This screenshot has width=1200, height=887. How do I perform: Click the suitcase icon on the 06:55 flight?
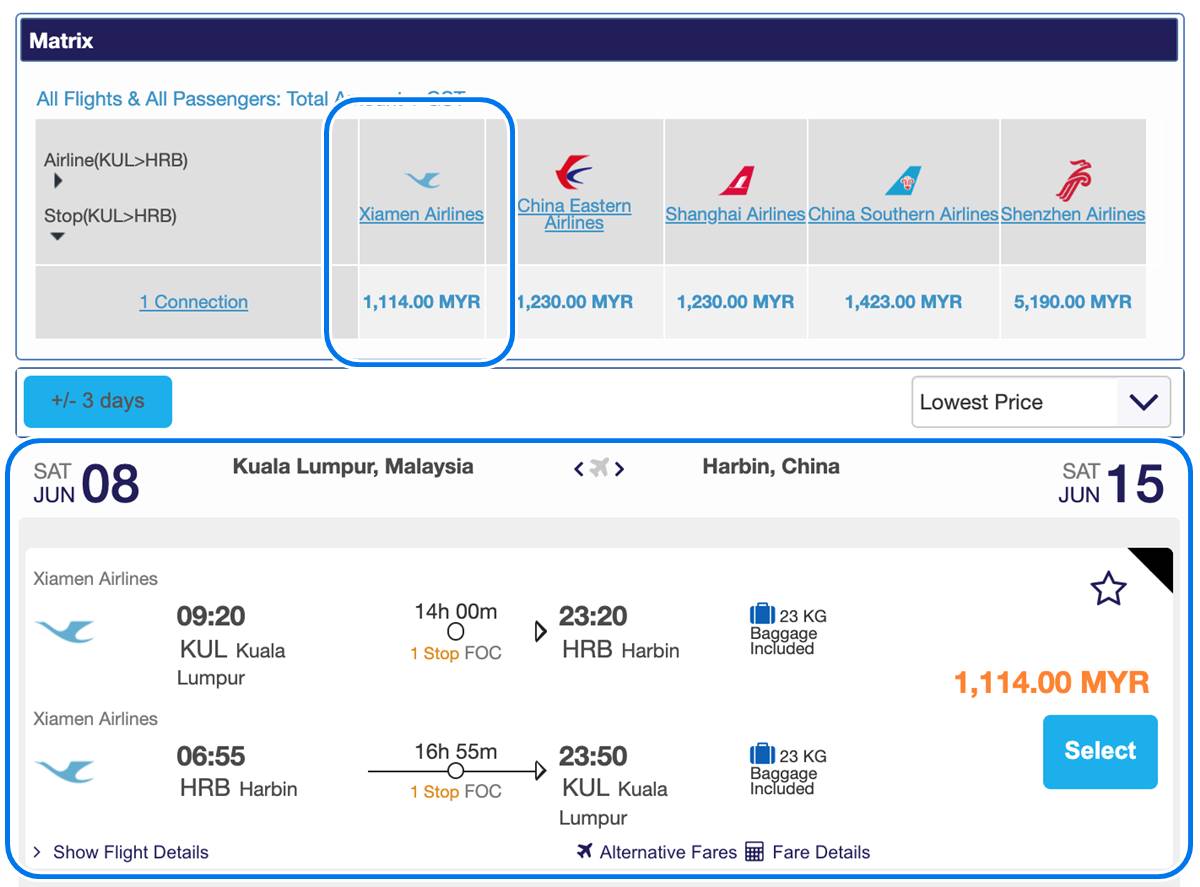pos(762,755)
